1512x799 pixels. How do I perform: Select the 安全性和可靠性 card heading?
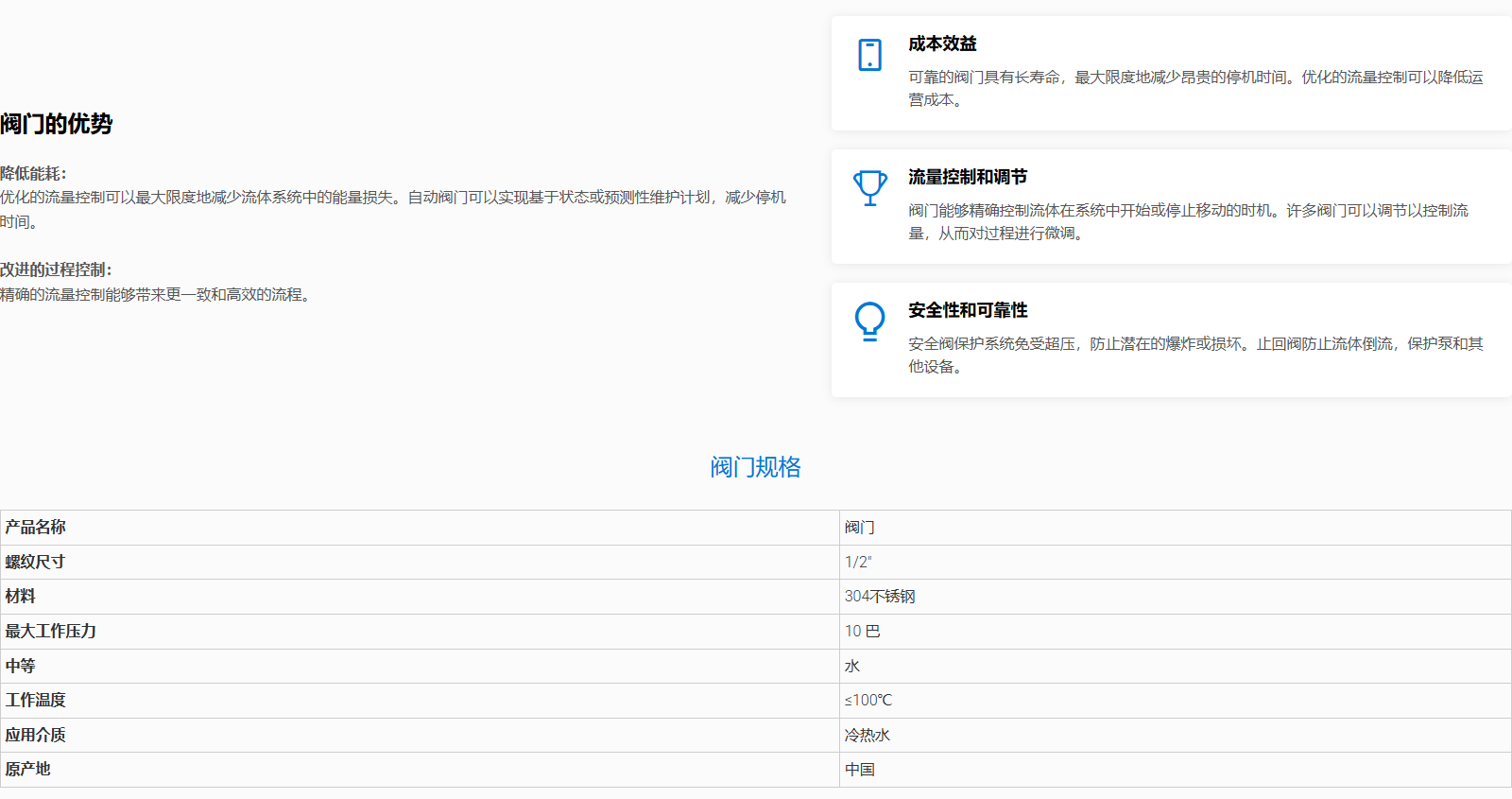coord(968,310)
